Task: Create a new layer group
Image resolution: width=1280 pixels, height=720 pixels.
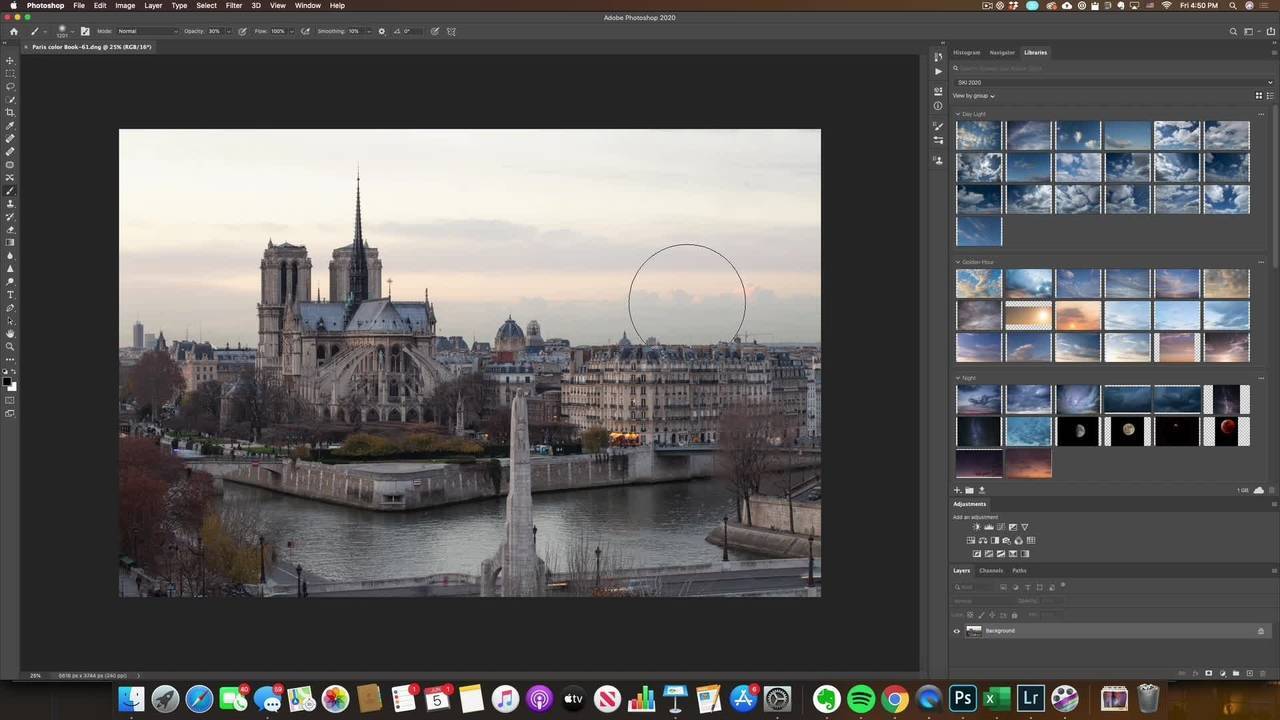Action: 1236,673
